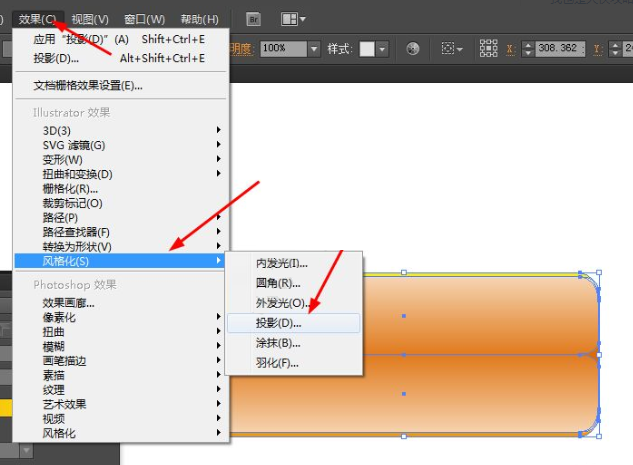Click the opacity 100% input field
This screenshot has width=633, height=465.
[x=283, y=49]
